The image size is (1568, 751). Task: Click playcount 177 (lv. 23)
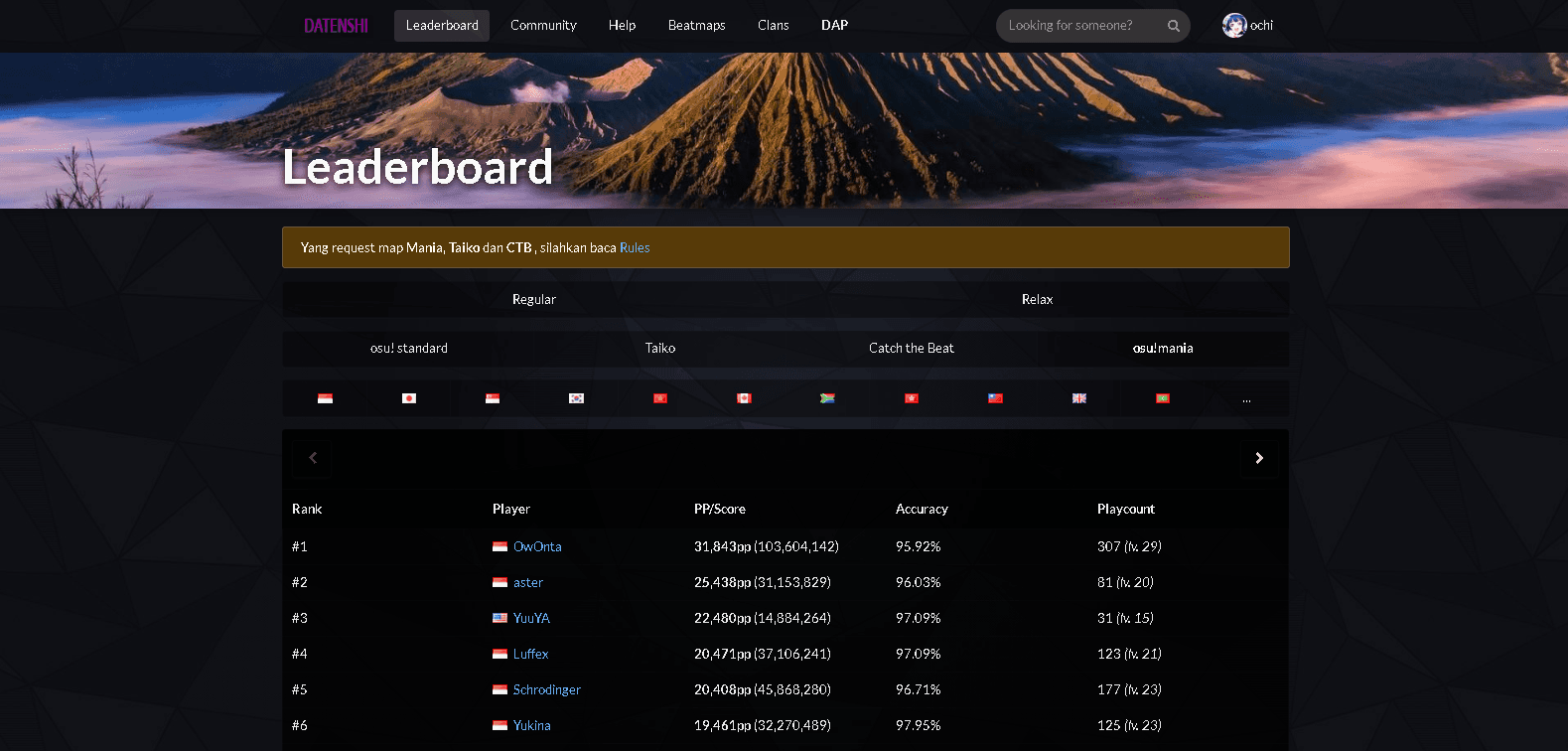tap(1129, 689)
